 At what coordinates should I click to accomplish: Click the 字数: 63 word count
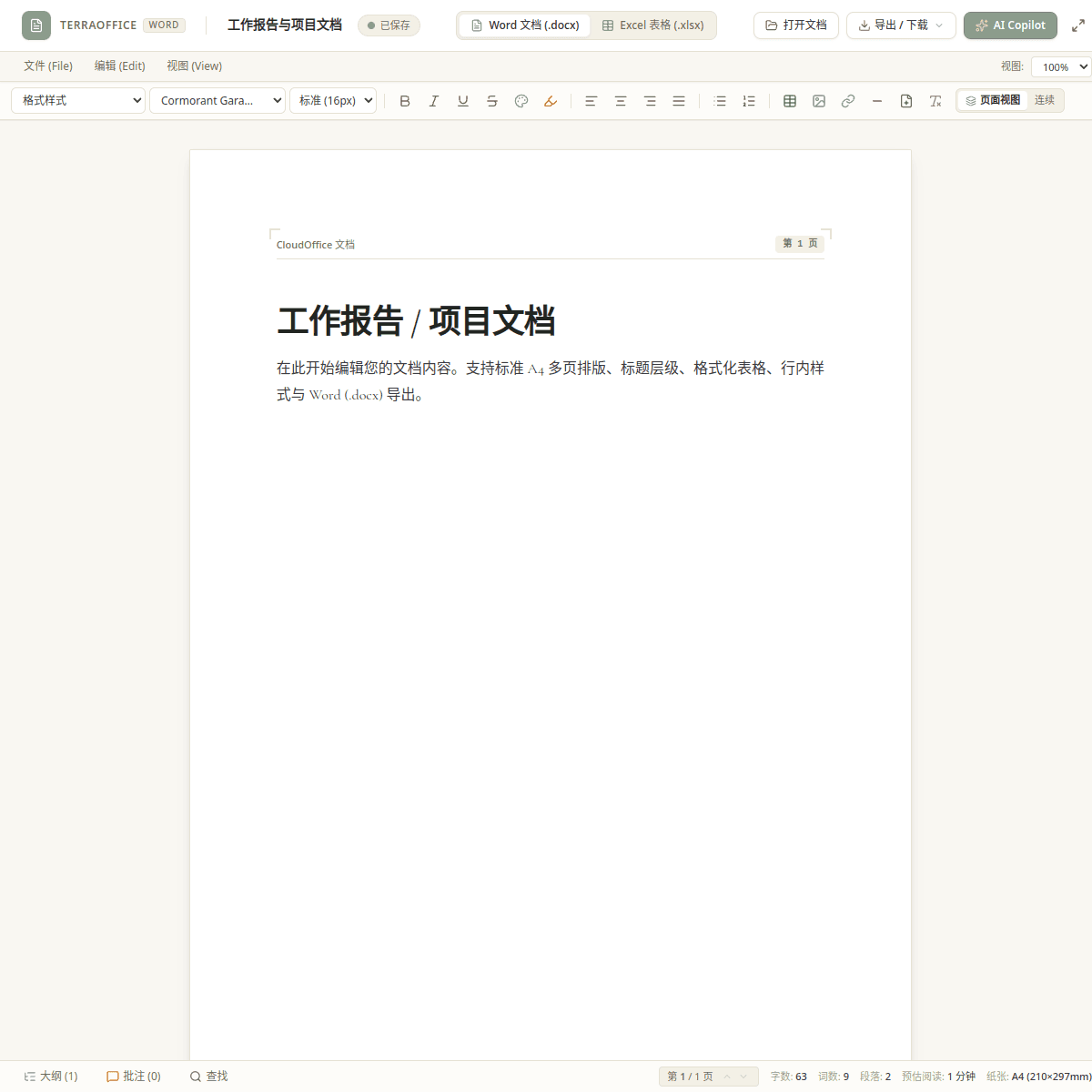(788, 1077)
